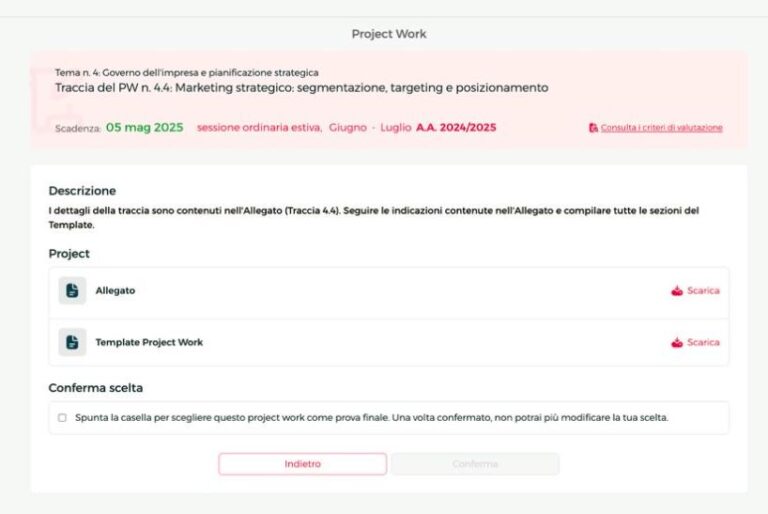The image size is (768, 514).
Task: Click the Traccia del PW n. 4.4 heading
Action: click(301, 88)
